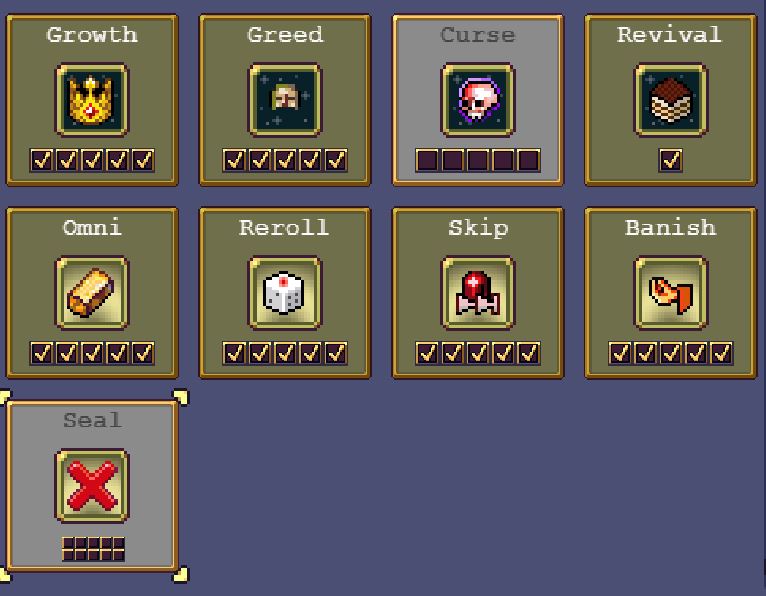
Task: Select the Greed mask icon
Action: tap(285, 100)
